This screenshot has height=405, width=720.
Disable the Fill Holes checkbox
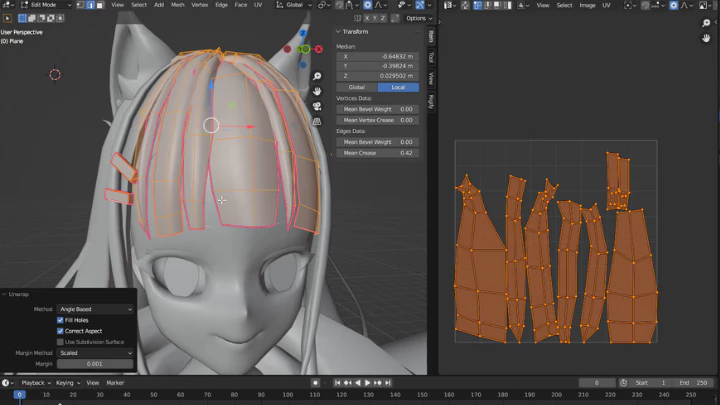tap(60, 320)
